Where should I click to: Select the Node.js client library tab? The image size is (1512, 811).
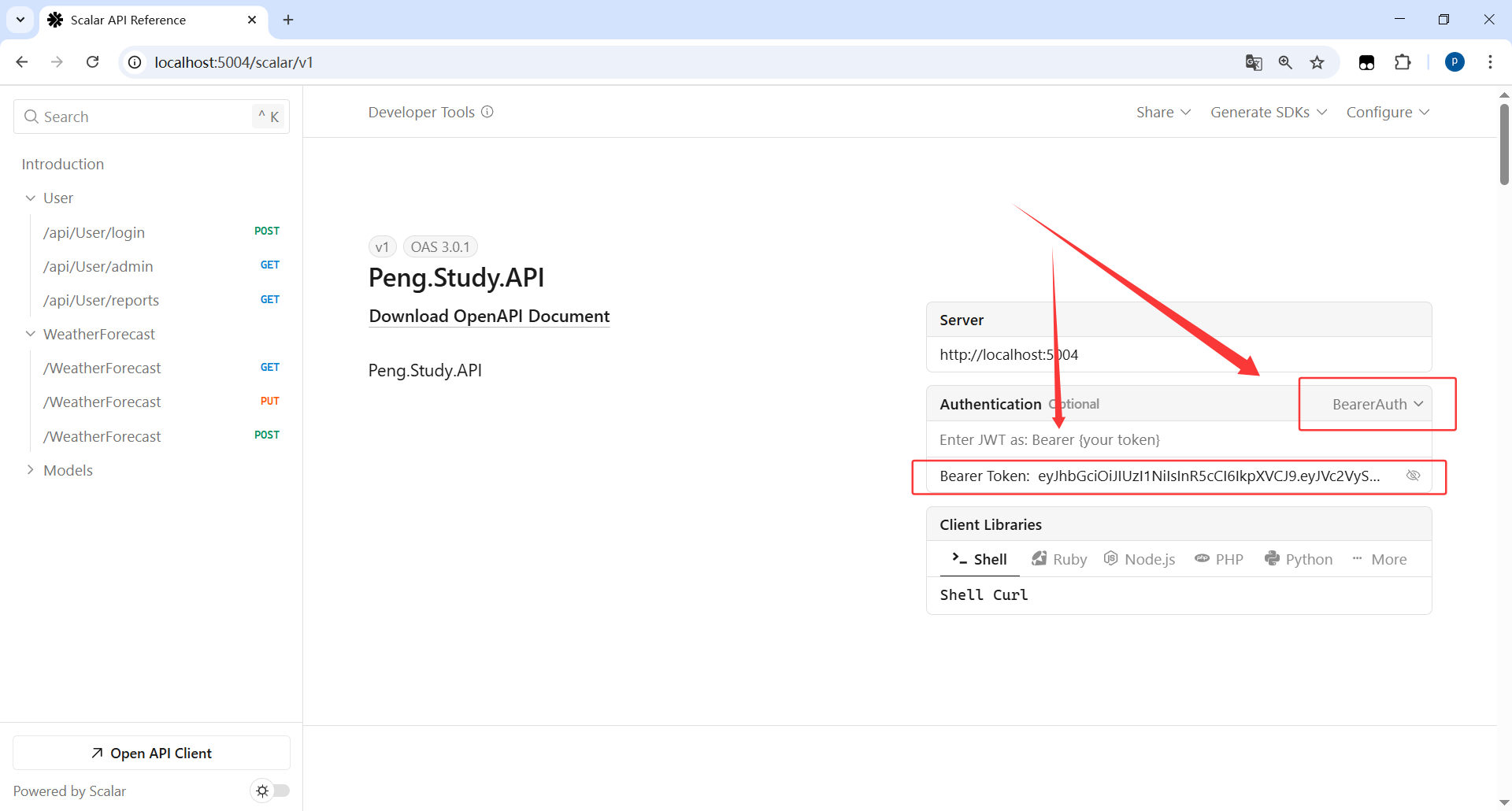1140,559
